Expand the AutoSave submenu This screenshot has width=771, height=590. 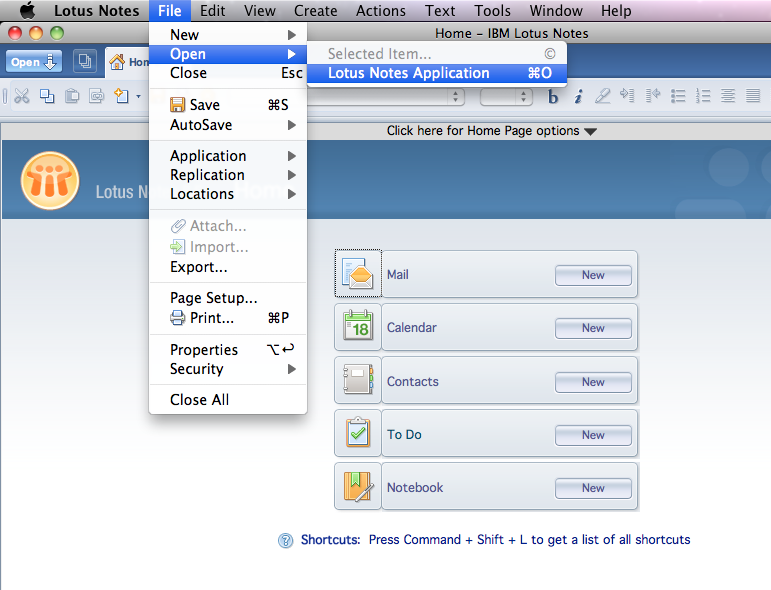pos(228,125)
